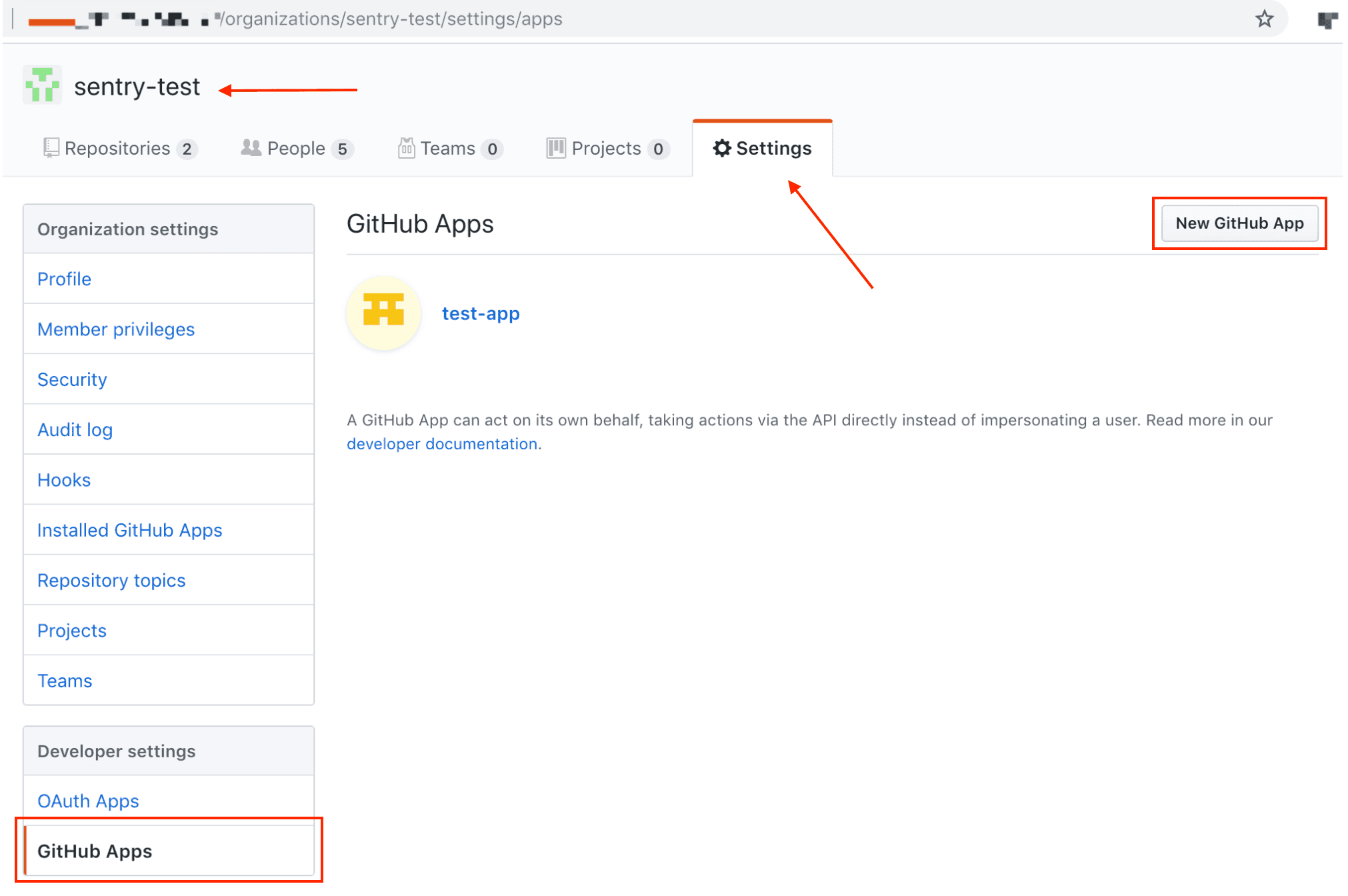
Task: Click the sentry-test organization avatar
Action: coord(41,85)
